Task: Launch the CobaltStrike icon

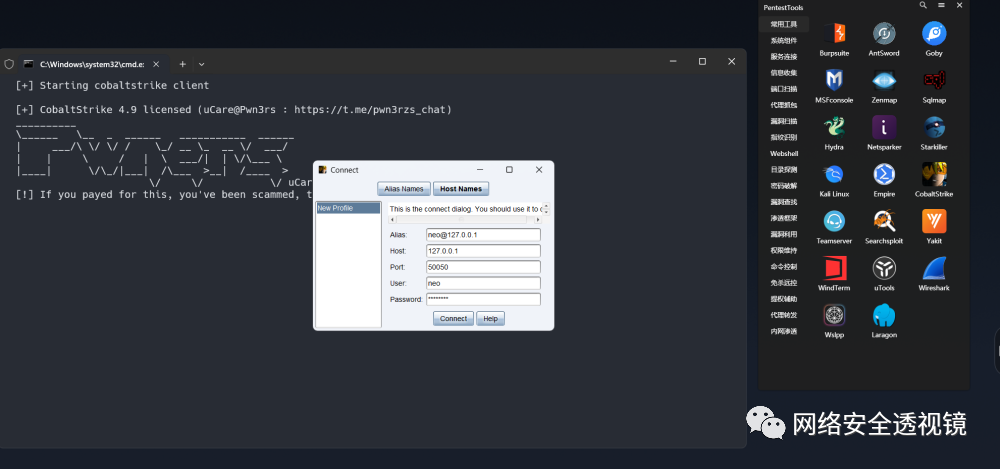Action: 934,174
